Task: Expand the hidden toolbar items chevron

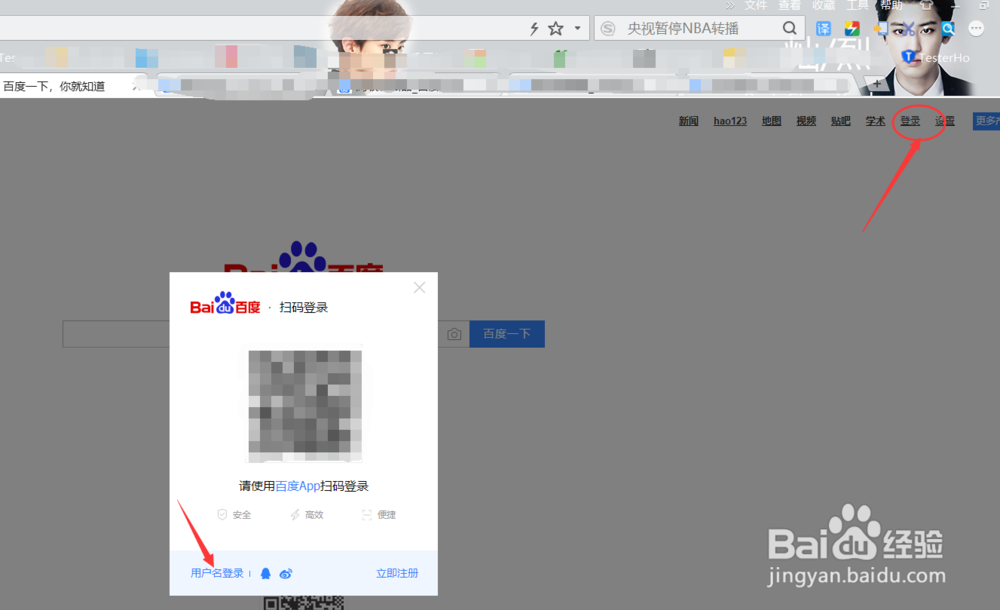Action: click(731, 5)
